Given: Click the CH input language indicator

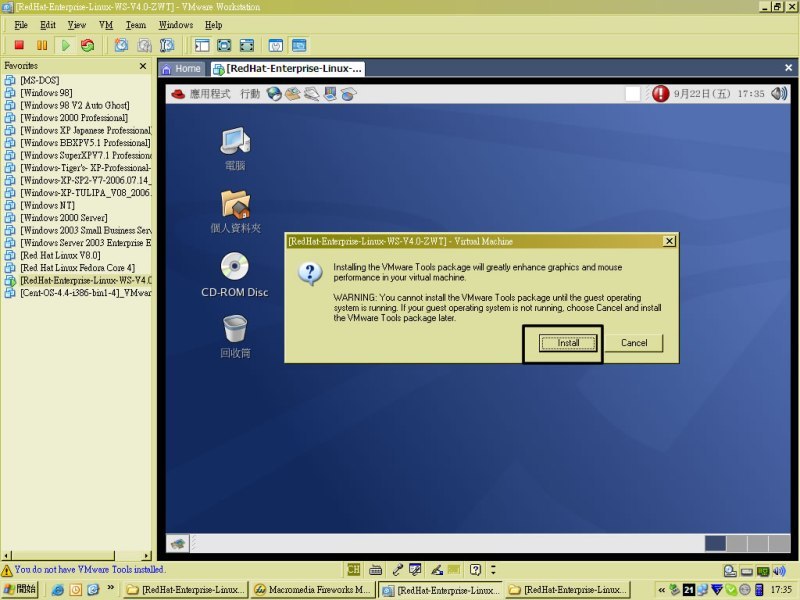Looking at the screenshot, I should (354, 569).
